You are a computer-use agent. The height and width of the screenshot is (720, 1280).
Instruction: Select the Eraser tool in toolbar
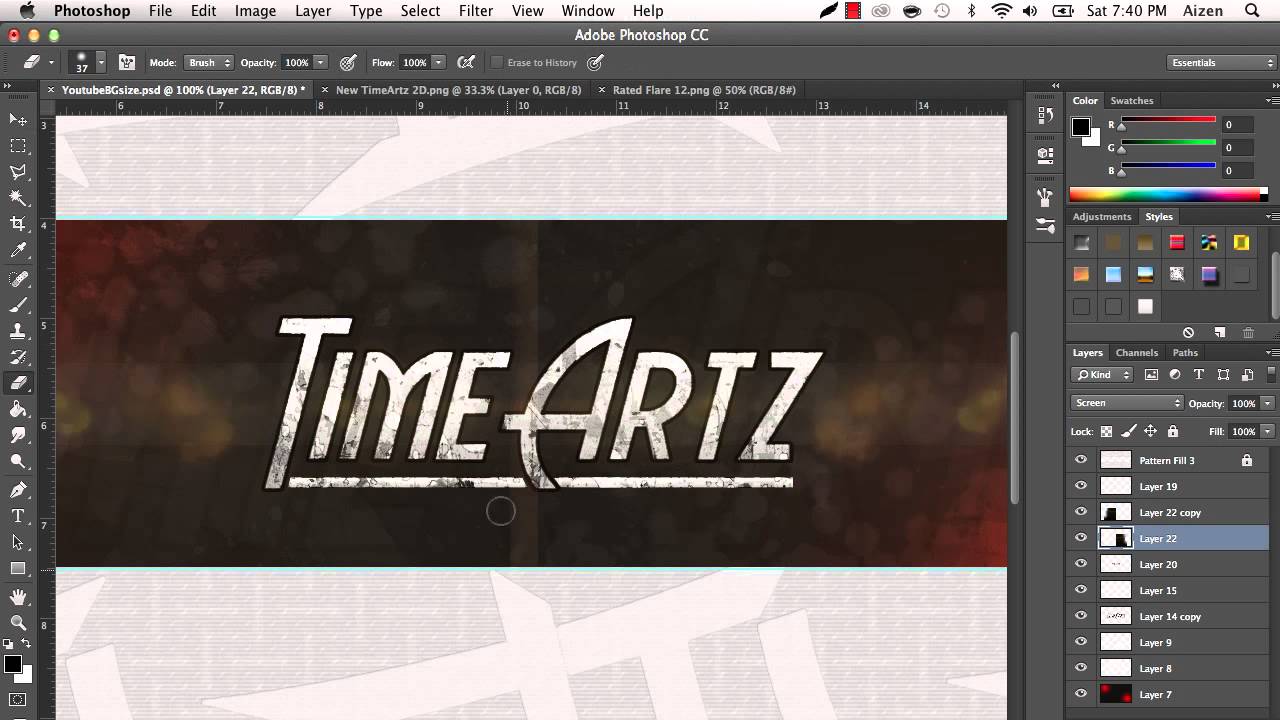18,383
